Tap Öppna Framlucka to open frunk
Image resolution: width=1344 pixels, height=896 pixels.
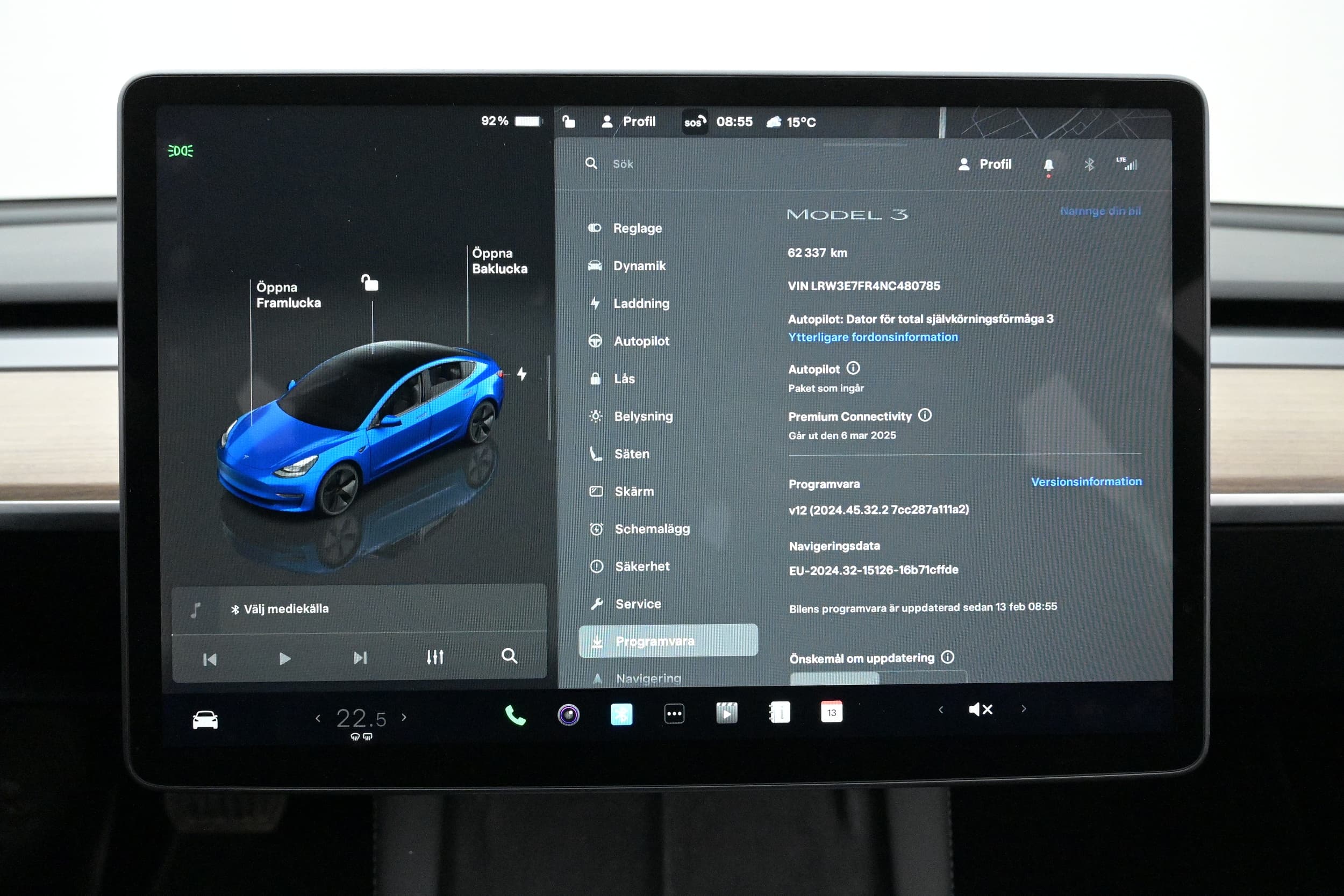coord(288,295)
